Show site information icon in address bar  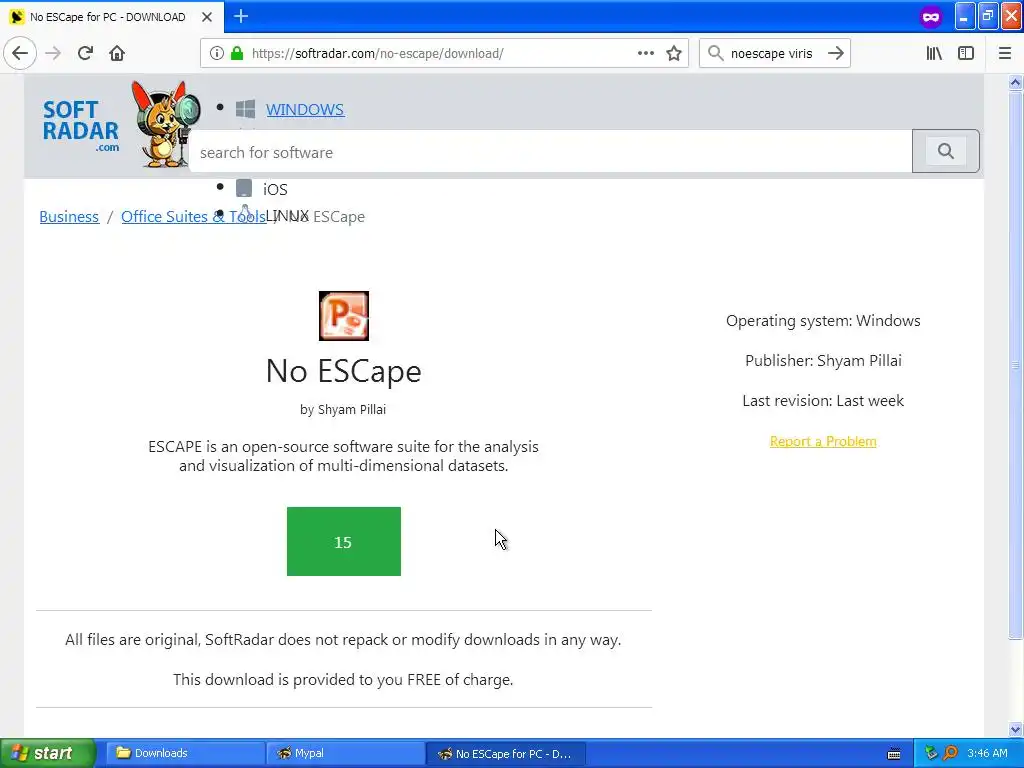pyautogui.click(x=217, y=54)
